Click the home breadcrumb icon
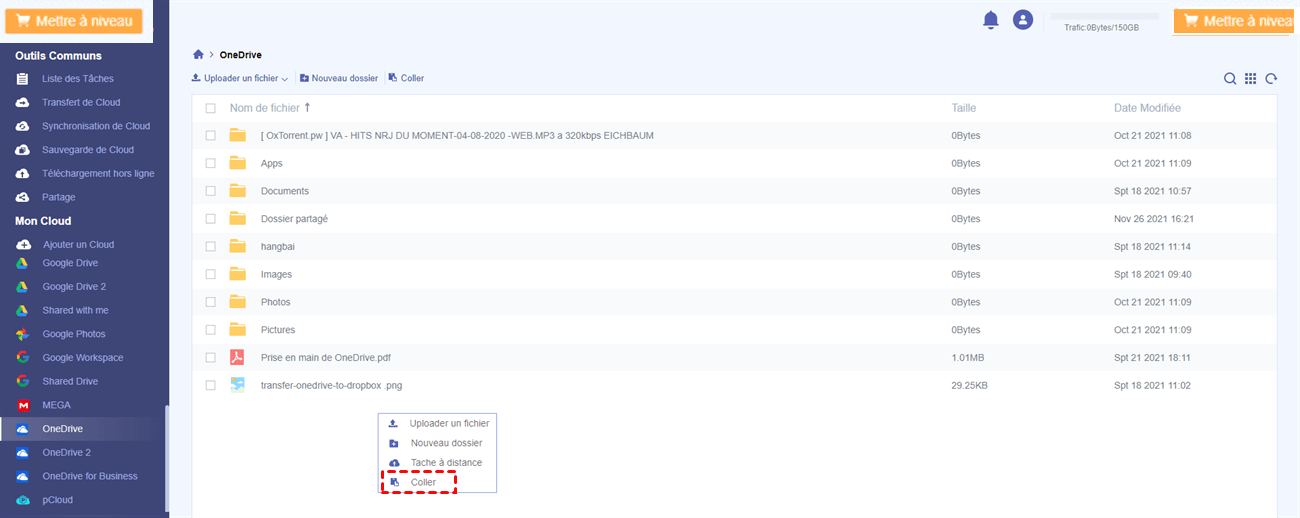The image size is (1300, 518). point(199,55)
